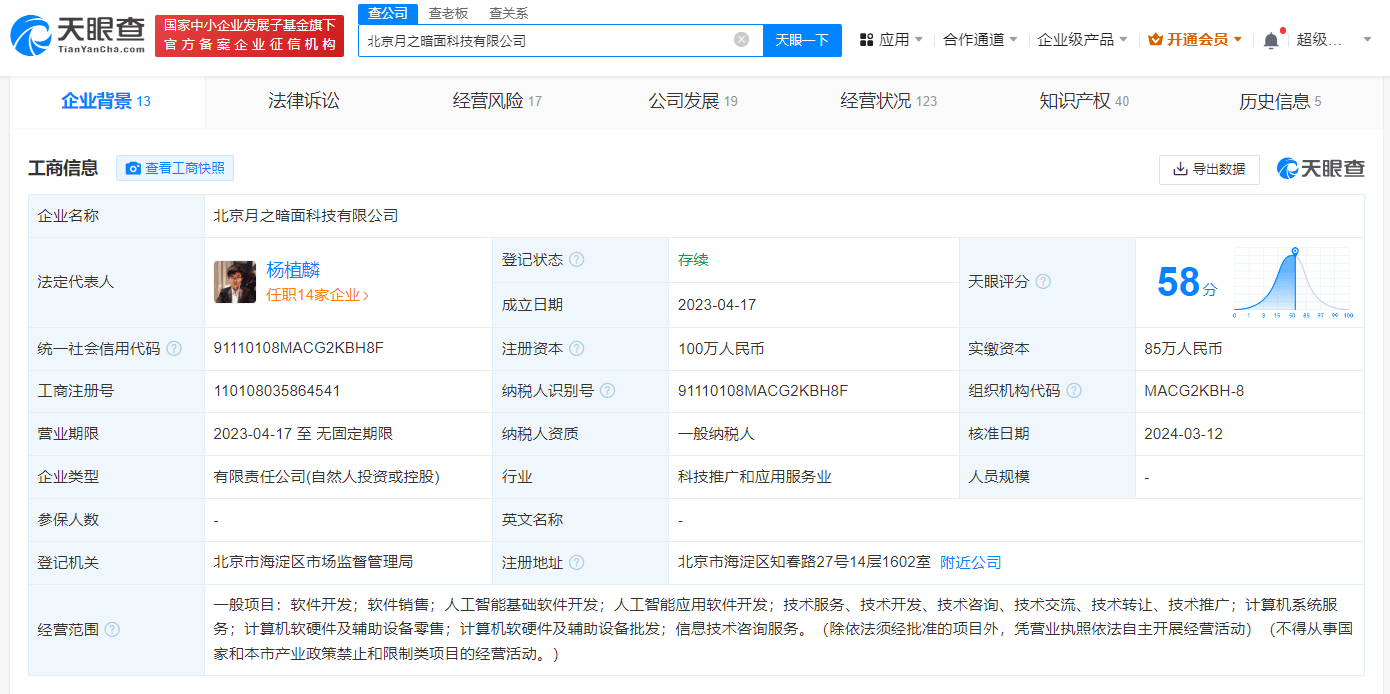Open the 法律诉讼 tab
The width and height of the screenshot is (1390, 694).
(304, 101)
